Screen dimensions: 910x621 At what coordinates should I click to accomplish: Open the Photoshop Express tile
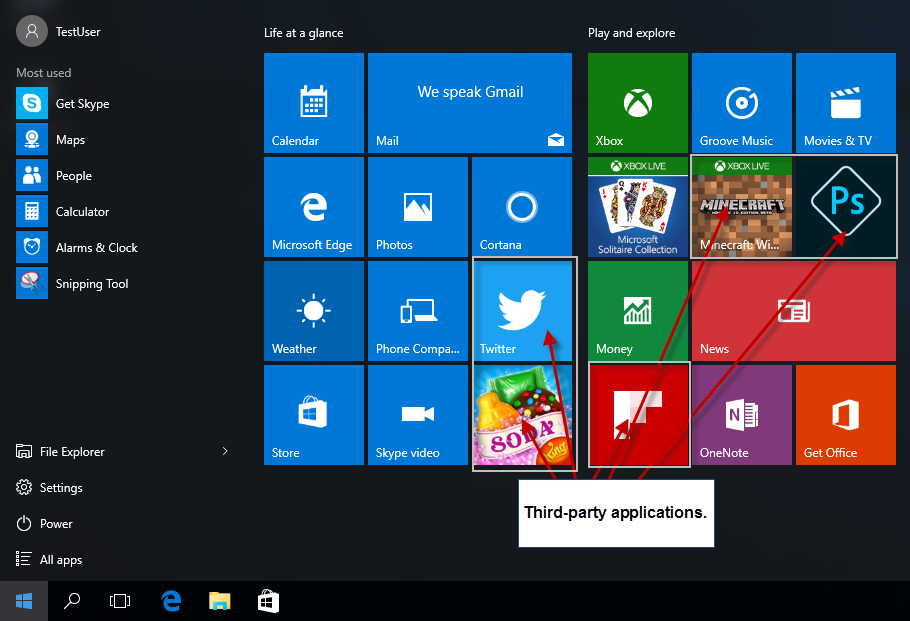(846, 207)
